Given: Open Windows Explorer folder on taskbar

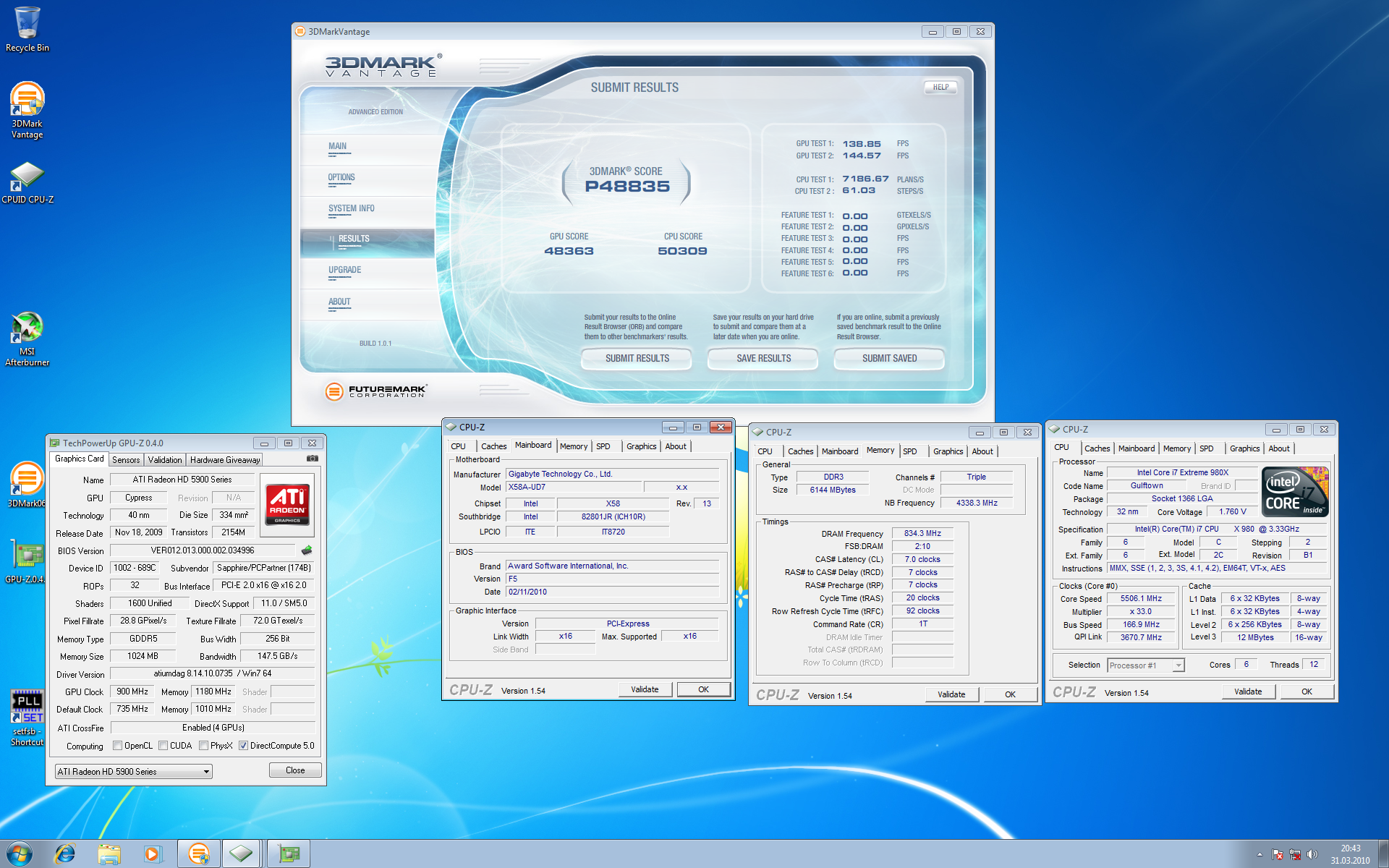Looking at the screenshot, I should pyautogui.click(x=109, y=854).
